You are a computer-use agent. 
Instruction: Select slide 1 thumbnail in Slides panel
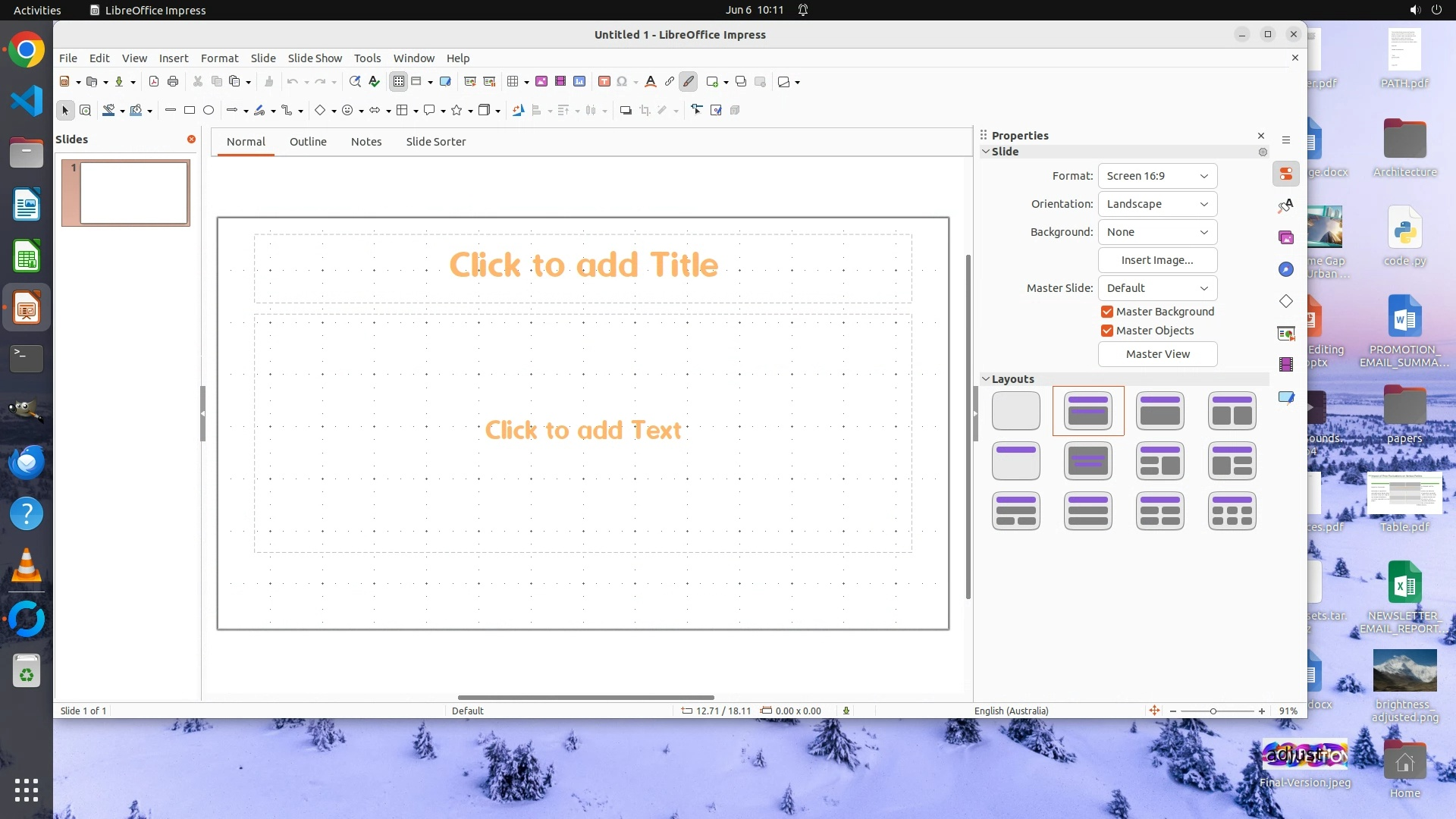[x=133, y=193]
